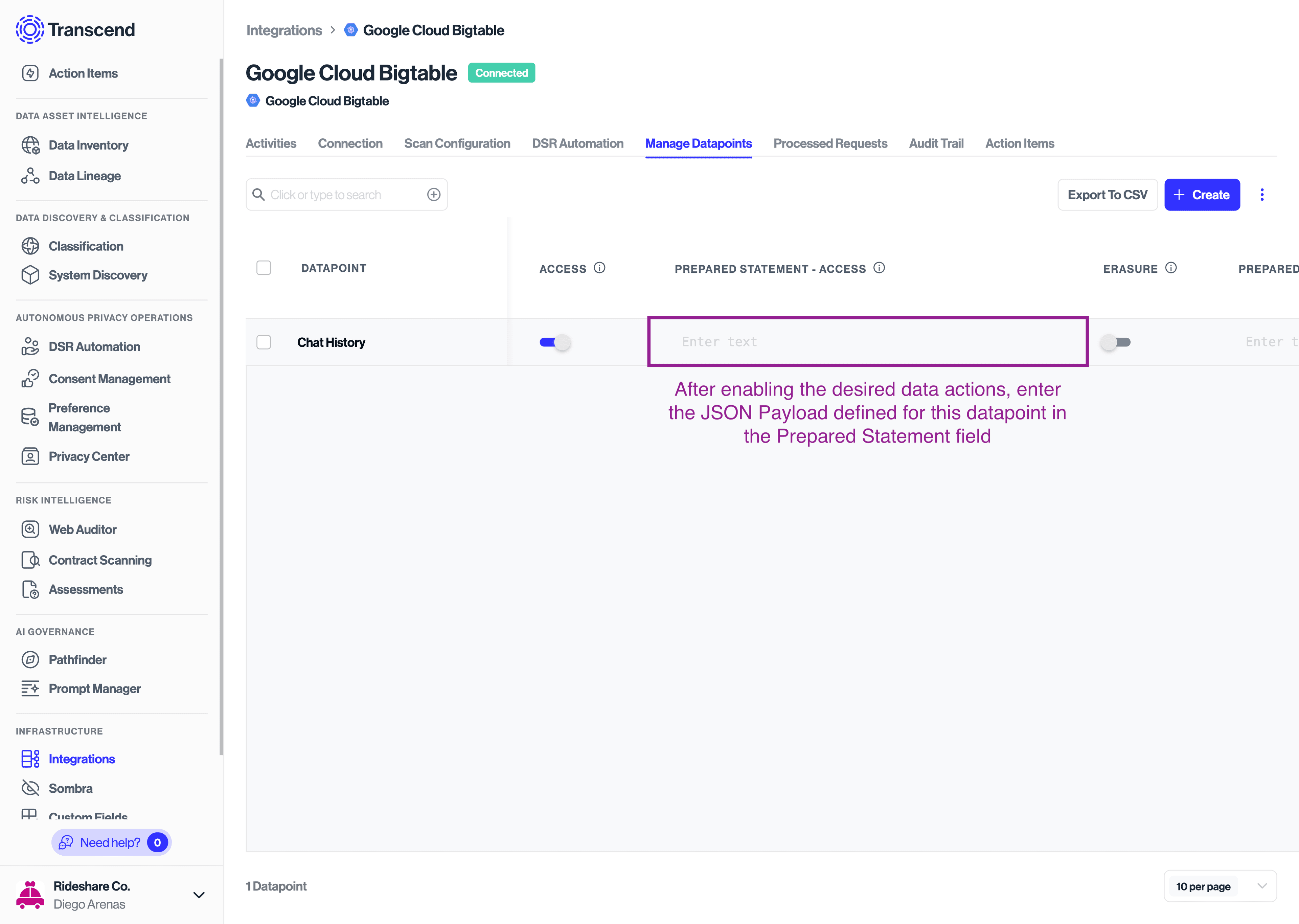Select all datapoints header checkbox
Screen dimensions: 1299x924
(x=264, y=267)
